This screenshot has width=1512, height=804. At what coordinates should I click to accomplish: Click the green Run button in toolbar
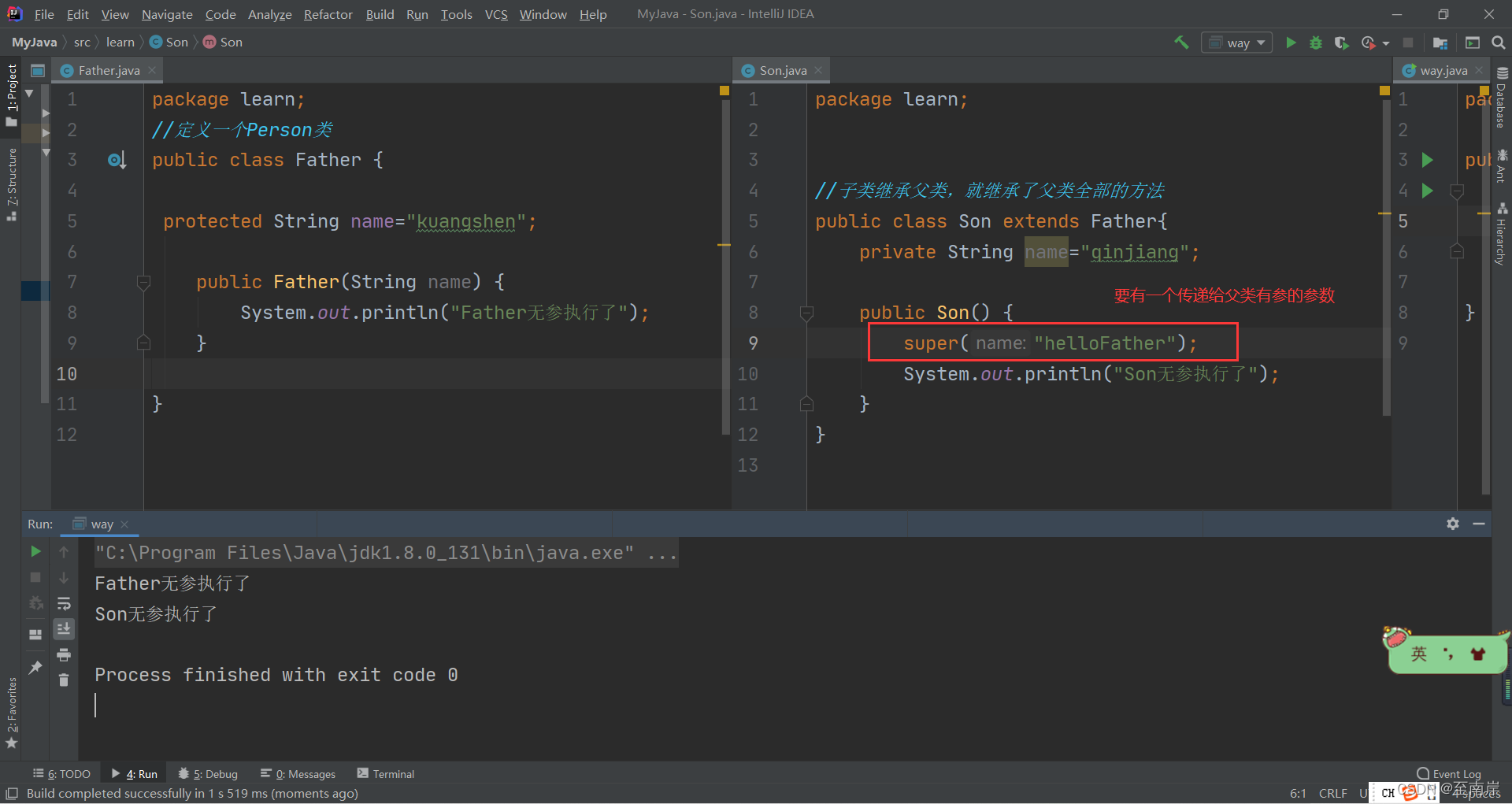click(x=1291, y=43)
